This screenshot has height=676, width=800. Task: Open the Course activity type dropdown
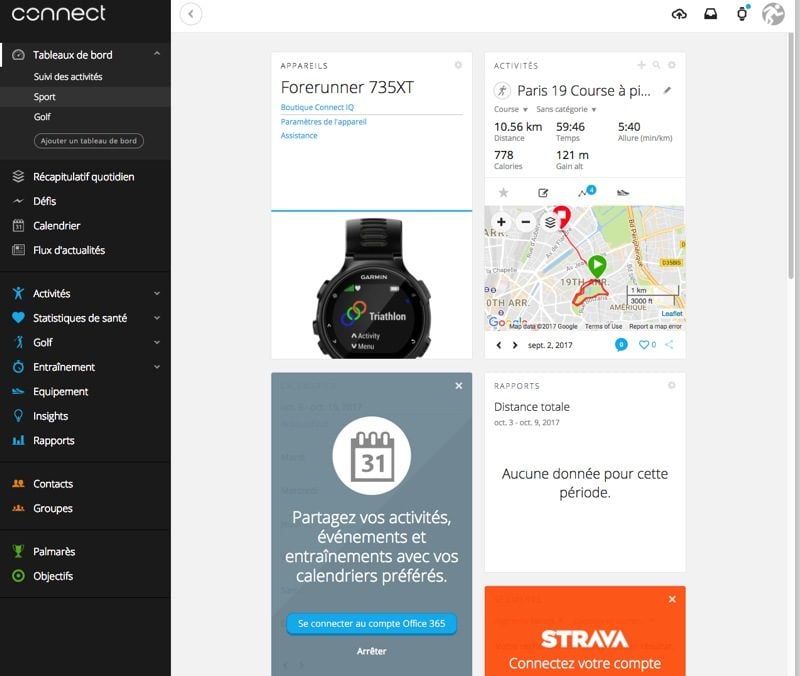click(x=510, y=109)
